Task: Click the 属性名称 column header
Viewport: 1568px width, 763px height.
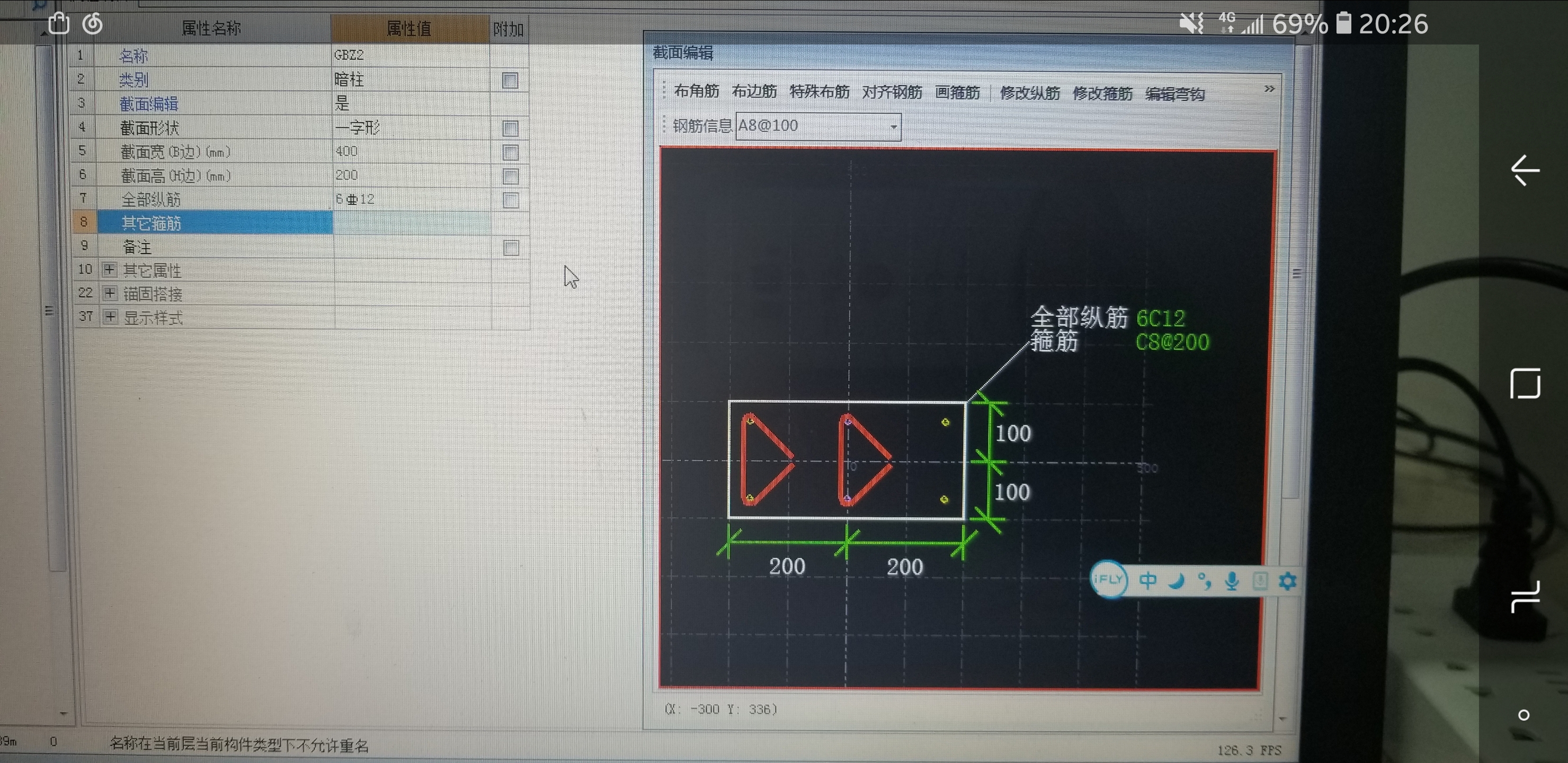Action: point(211,28)
